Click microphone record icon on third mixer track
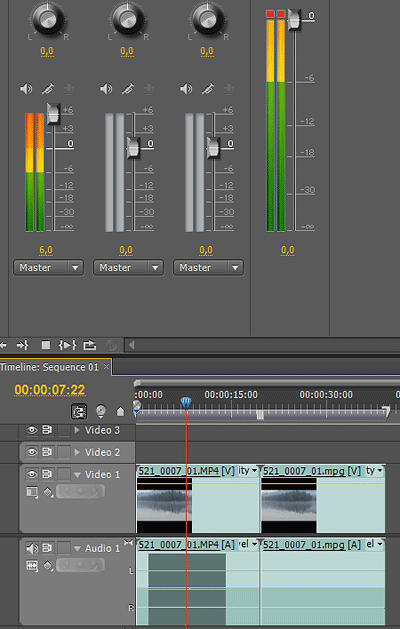 coord(229,89)
